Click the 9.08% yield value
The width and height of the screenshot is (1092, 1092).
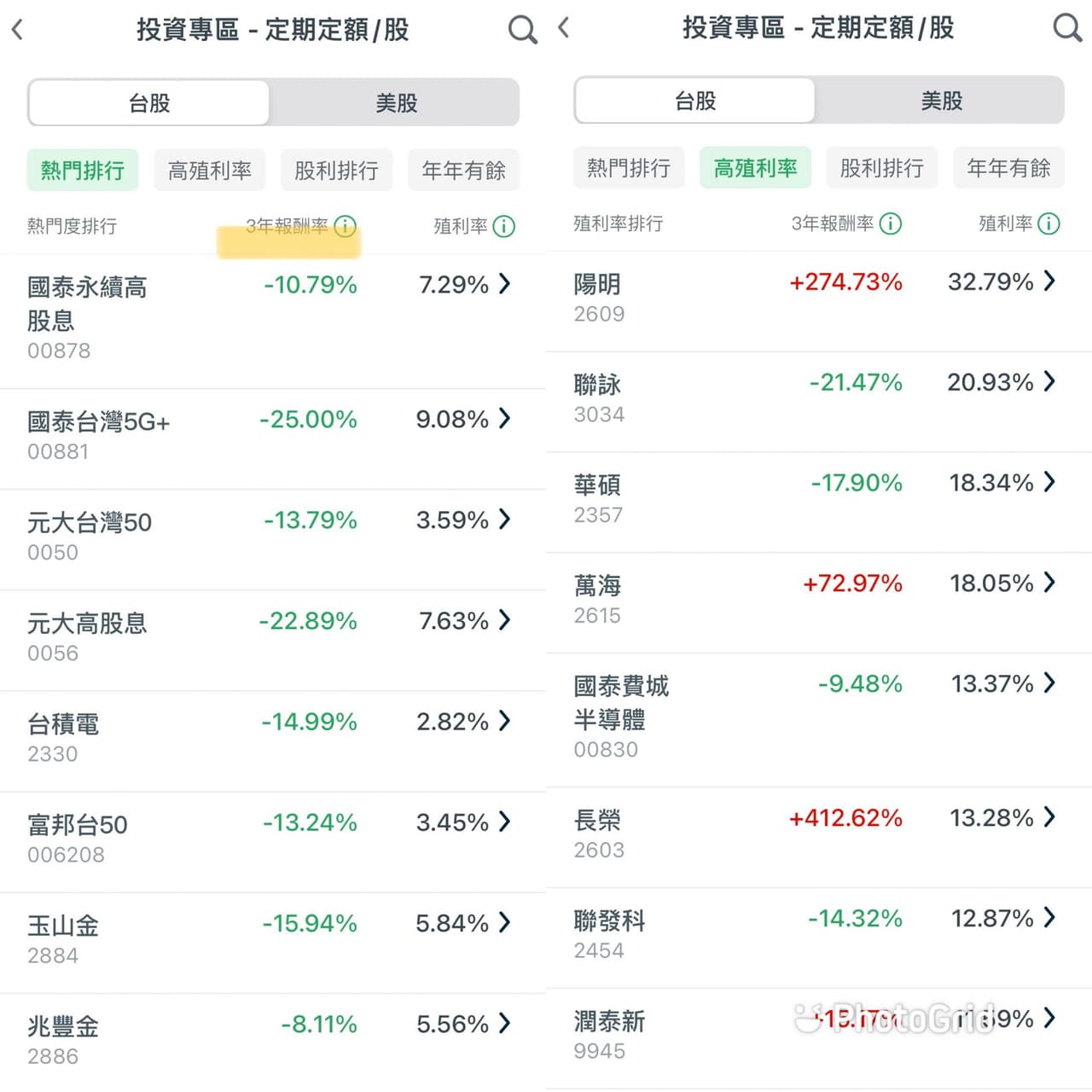coord(452,419)
